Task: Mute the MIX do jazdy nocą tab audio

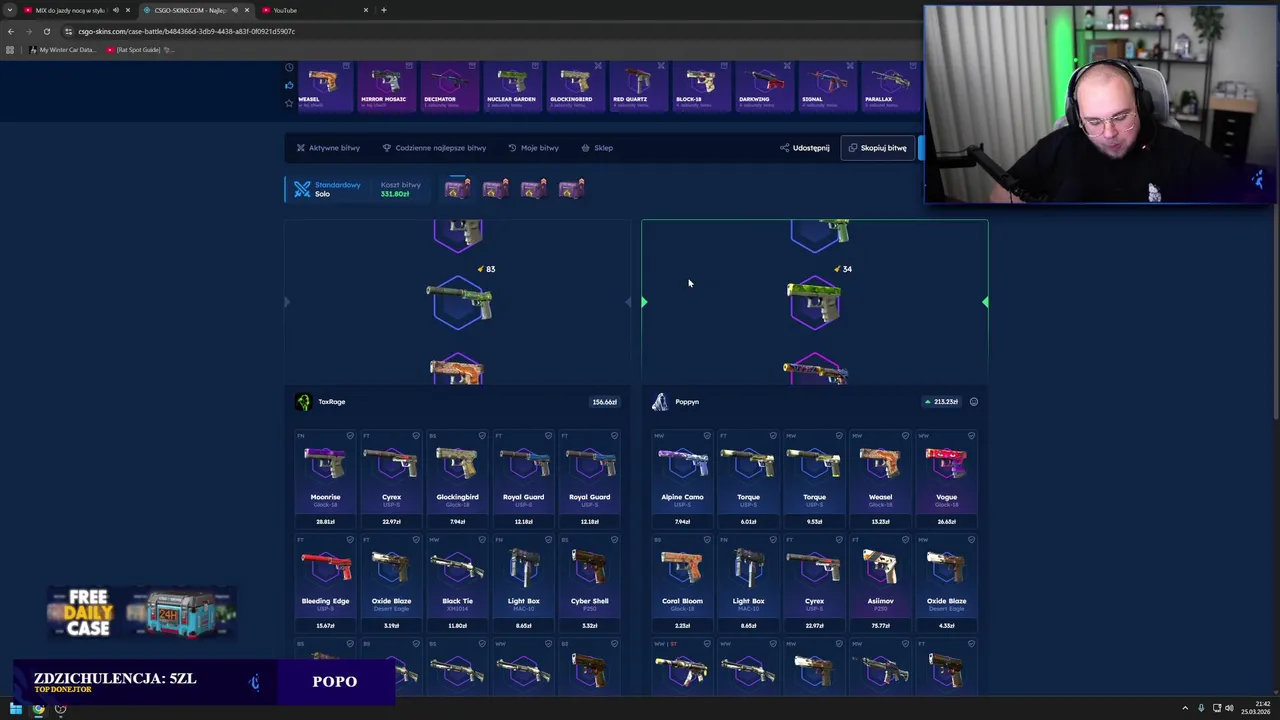Action: coord(116,10)
